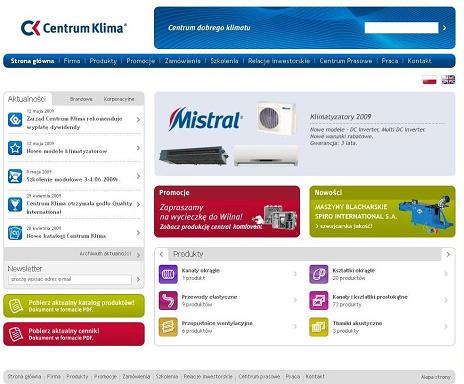Screen dimensions: 464x384
Task: Click the newsletter email input field
Action: coord(70,279)
